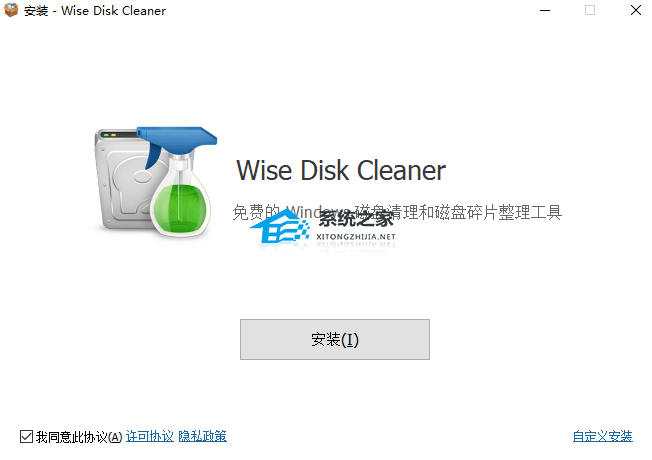Open the 许可协议 license link
The width and height of the screenshot is (652, 460).
(150, 436)
